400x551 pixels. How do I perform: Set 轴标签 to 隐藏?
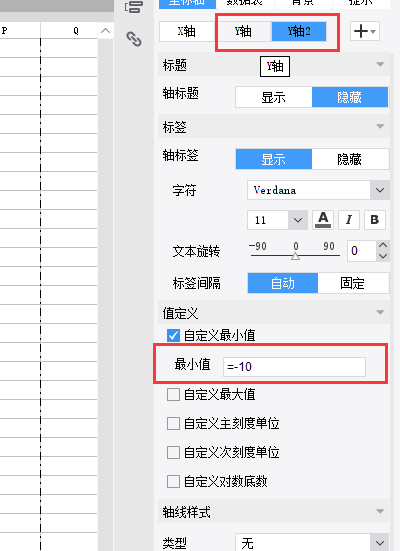350,159
